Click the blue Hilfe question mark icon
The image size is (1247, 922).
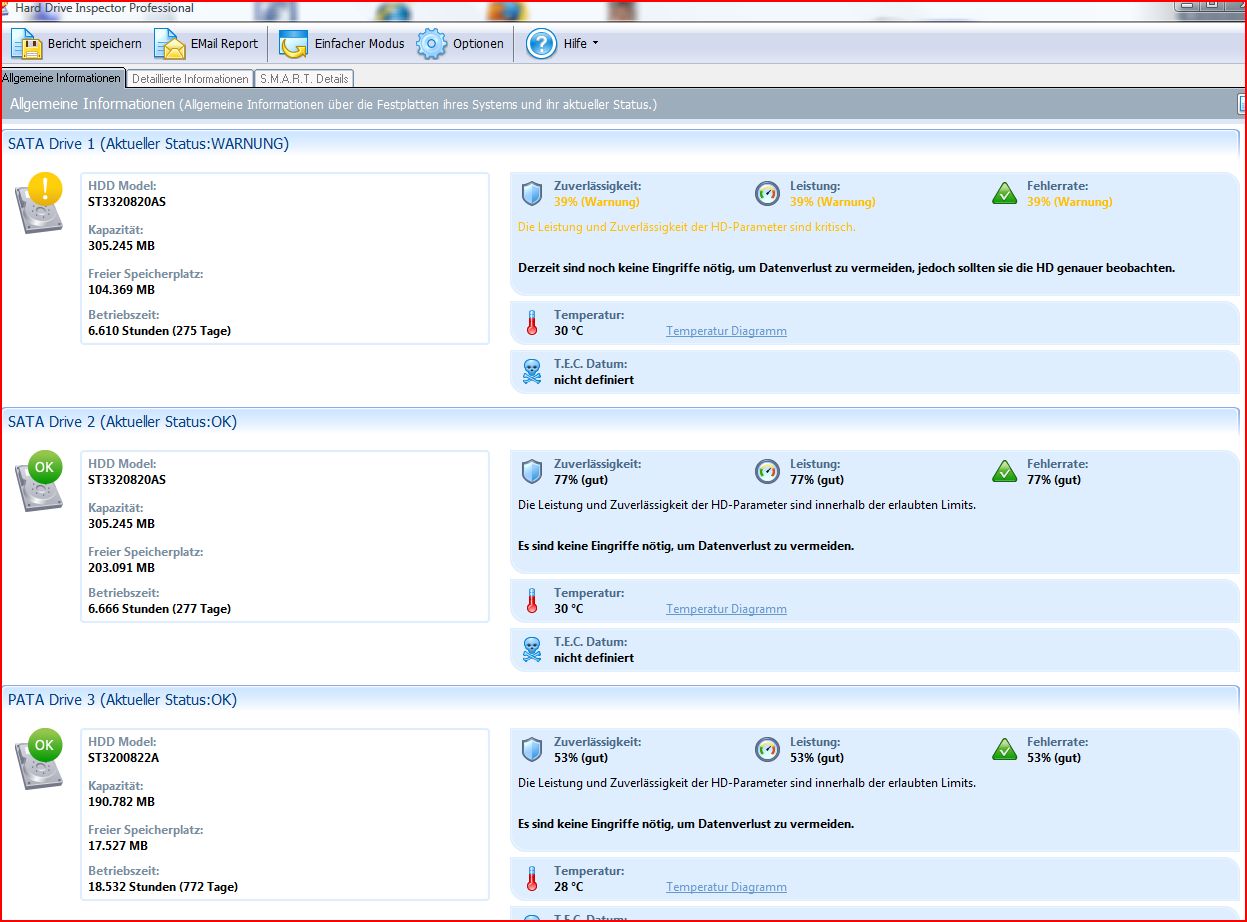pos(541,44)
